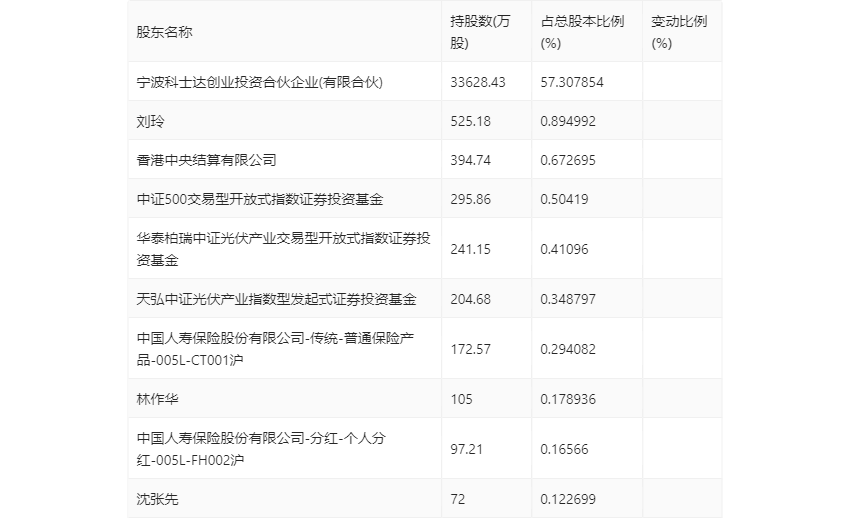850x518 pixels.
Task: Select shareholder 宁波科士达创业投资合伙企业(有限合伙)
Action: [260, 82]
